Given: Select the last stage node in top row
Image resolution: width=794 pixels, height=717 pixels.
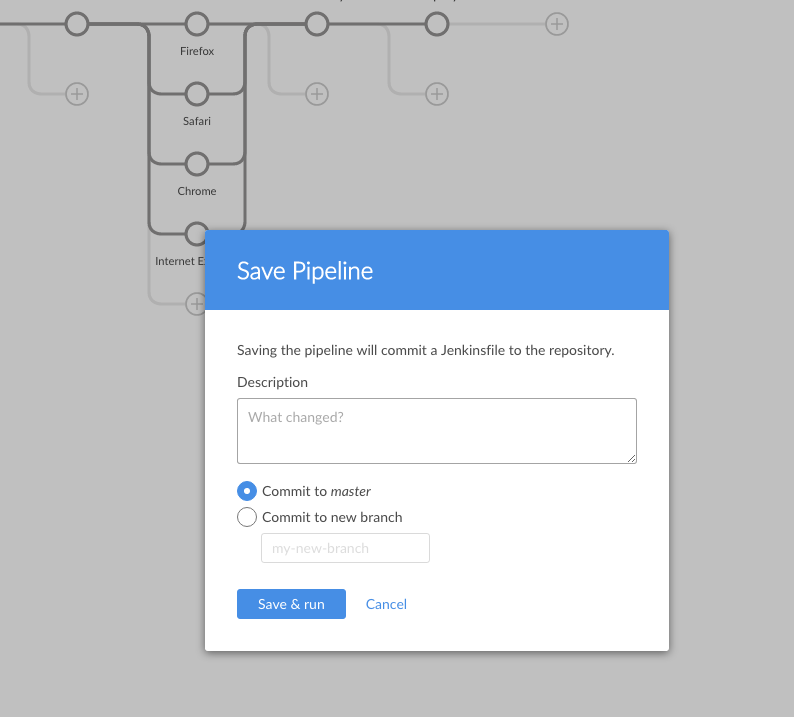Looking at the screenshot, I should tap(437, 24).
